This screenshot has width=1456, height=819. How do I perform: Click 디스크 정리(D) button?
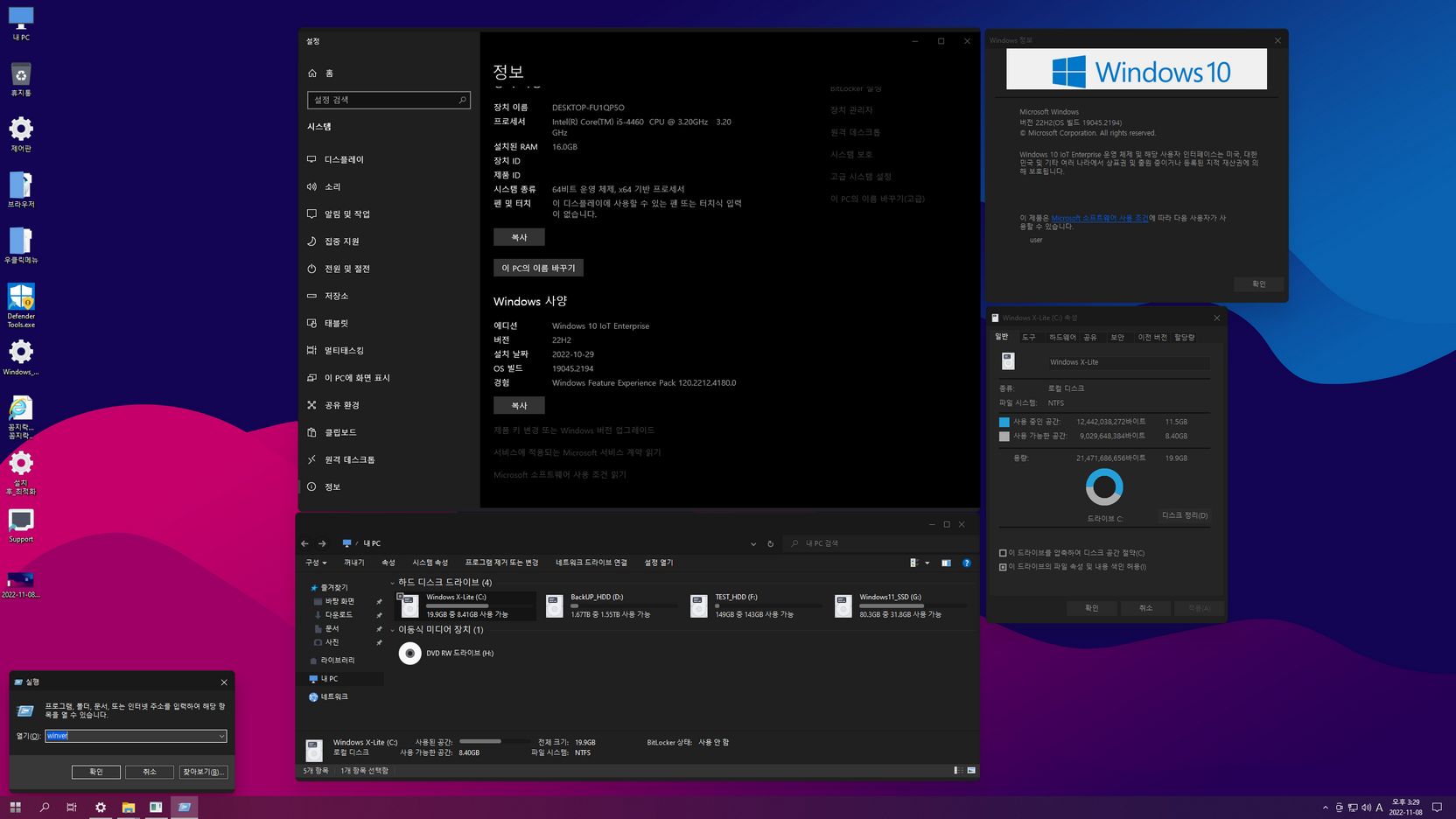click(1185, 515)
